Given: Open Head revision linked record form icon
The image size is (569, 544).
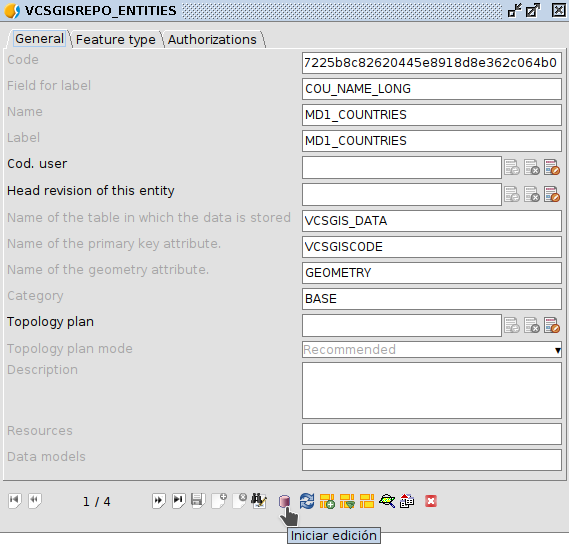Looking at the screenshot, I should click(552, 194).
